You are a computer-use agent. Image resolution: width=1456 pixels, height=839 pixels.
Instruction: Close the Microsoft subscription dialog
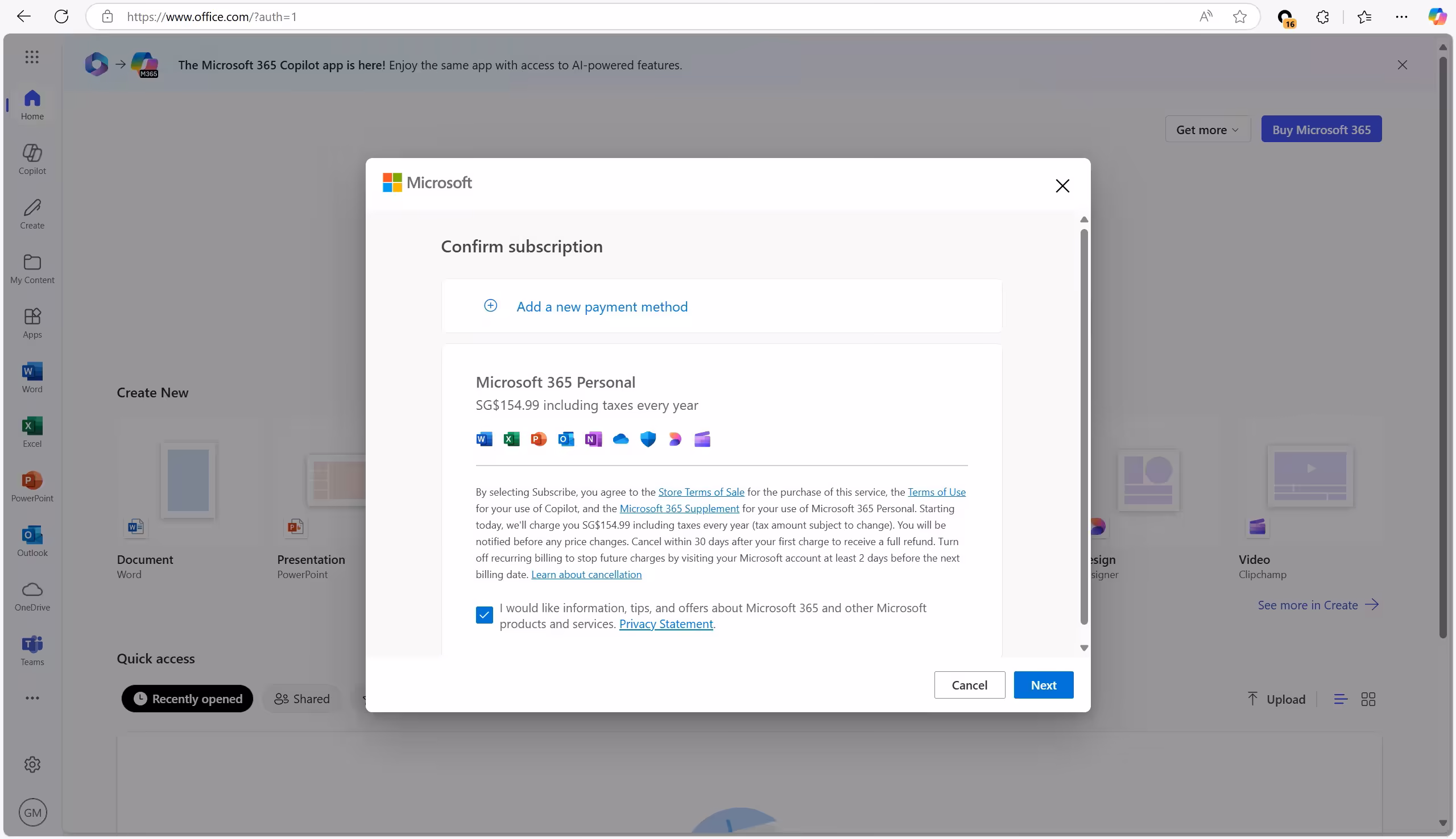[1062, 185]
